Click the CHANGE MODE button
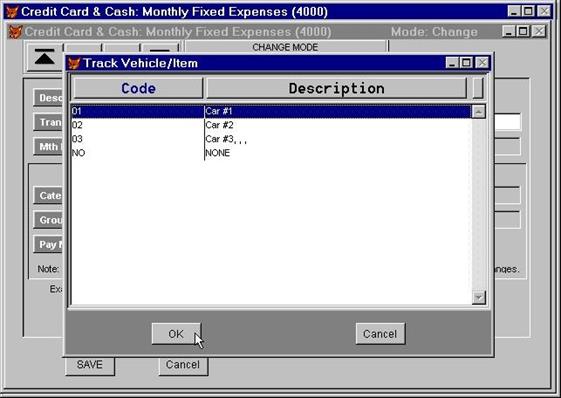This screenshot has height=398, width=561. pos(285,47)
